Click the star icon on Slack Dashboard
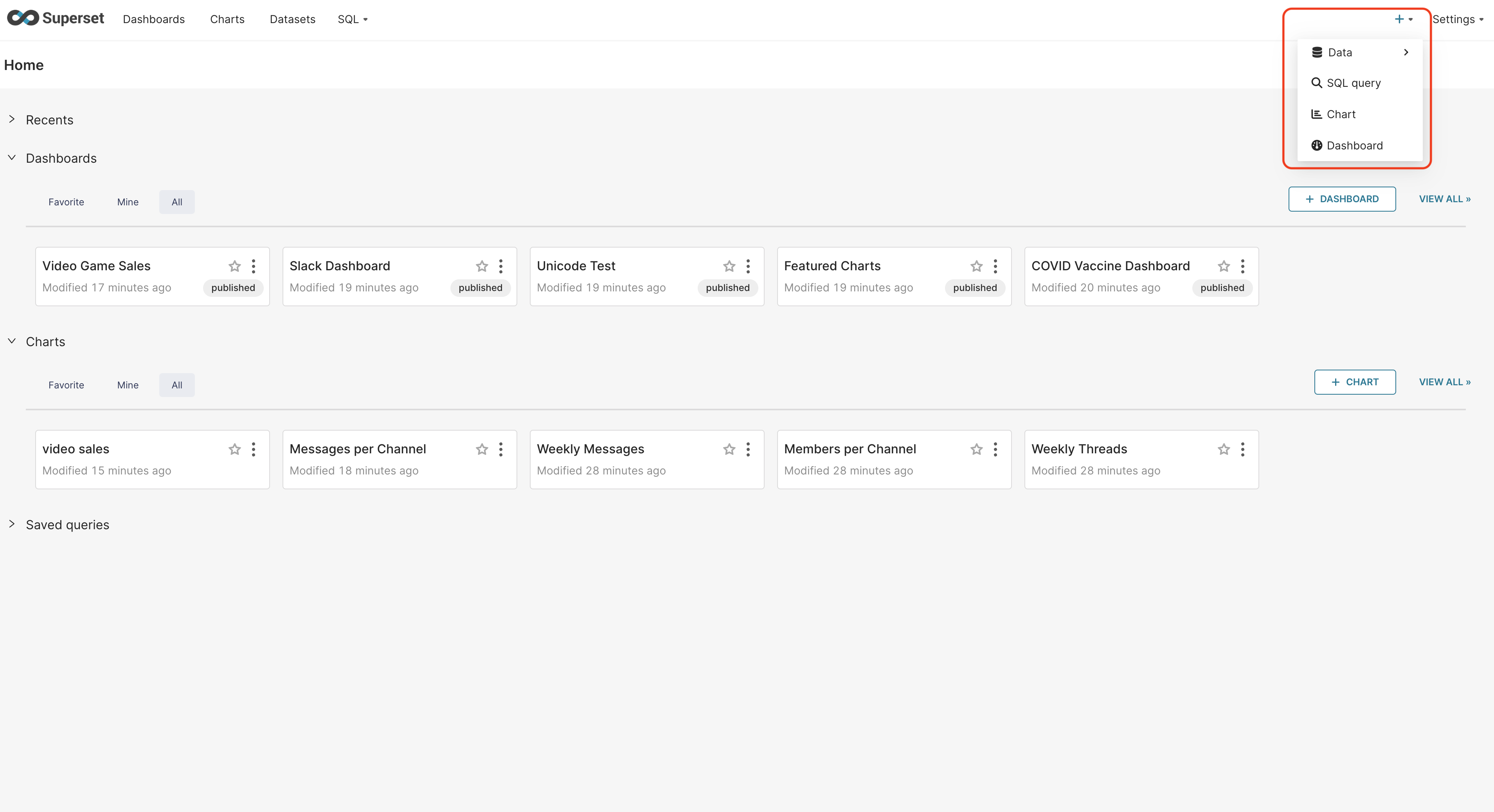The image size is (1494, 812). pos(481,266)
